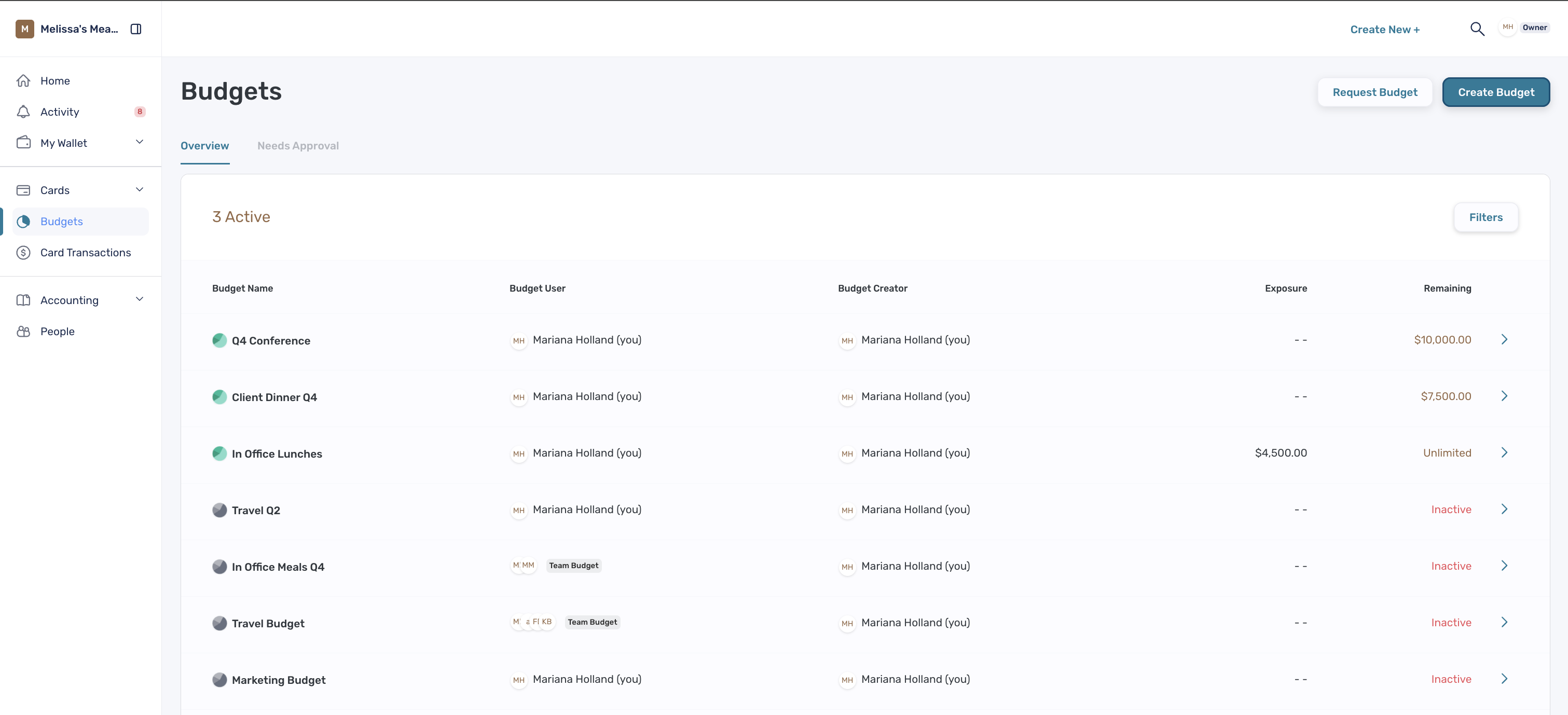Go to Activity in sidebar
1568x715 pixels.
60,112
